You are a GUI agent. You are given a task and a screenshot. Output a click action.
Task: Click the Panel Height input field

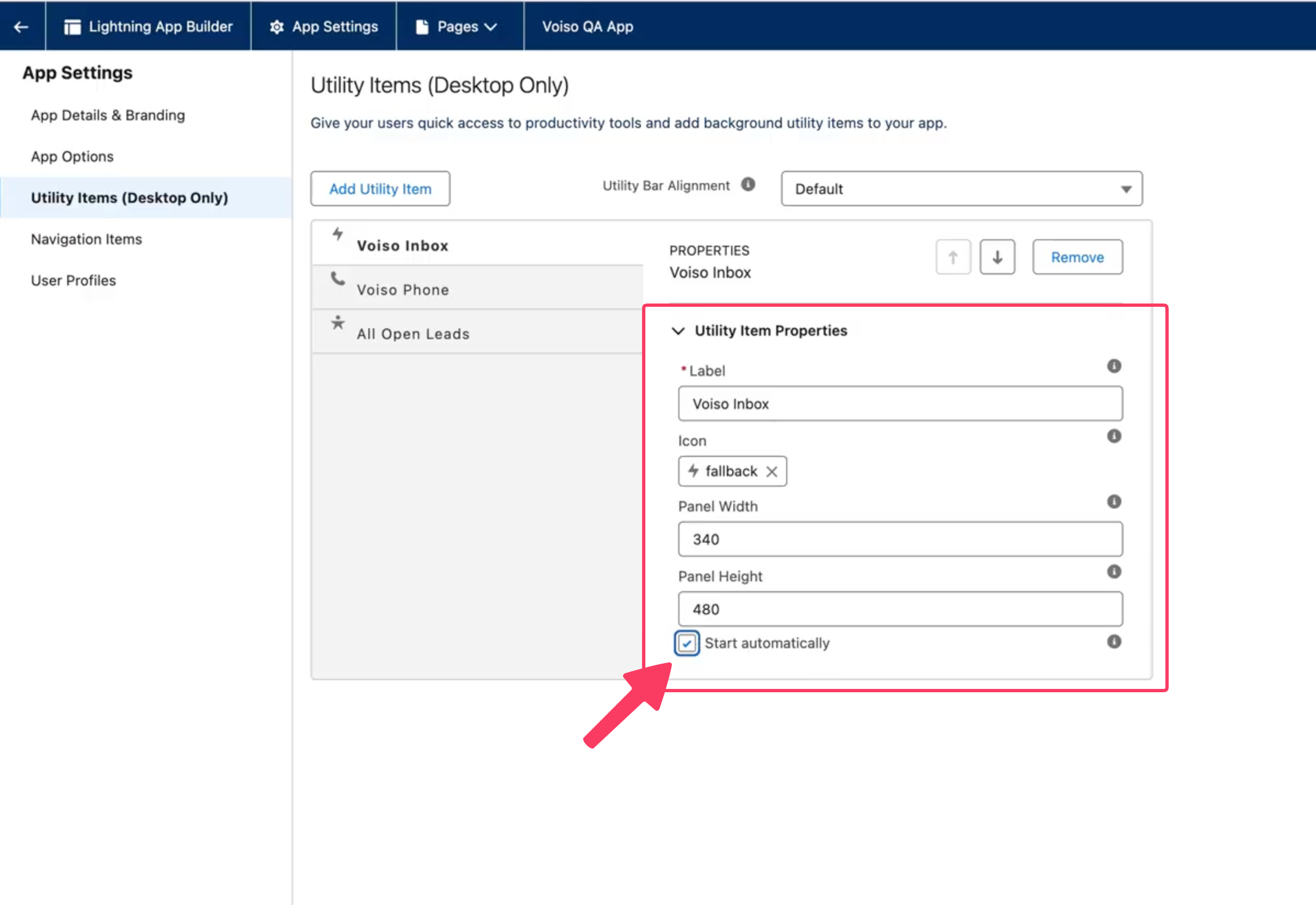tap(900, 609)
